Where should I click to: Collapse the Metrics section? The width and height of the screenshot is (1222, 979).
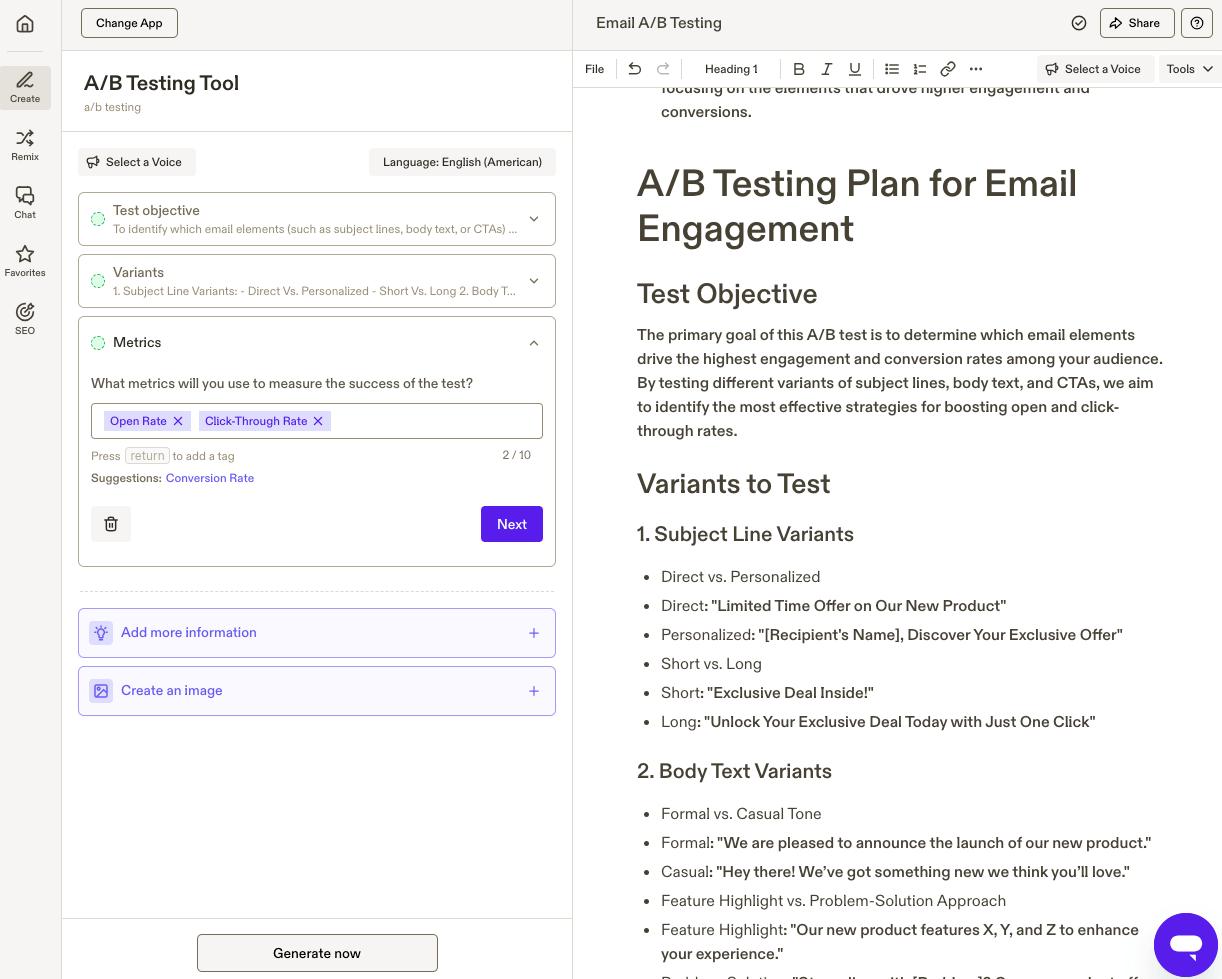(534, 343)
